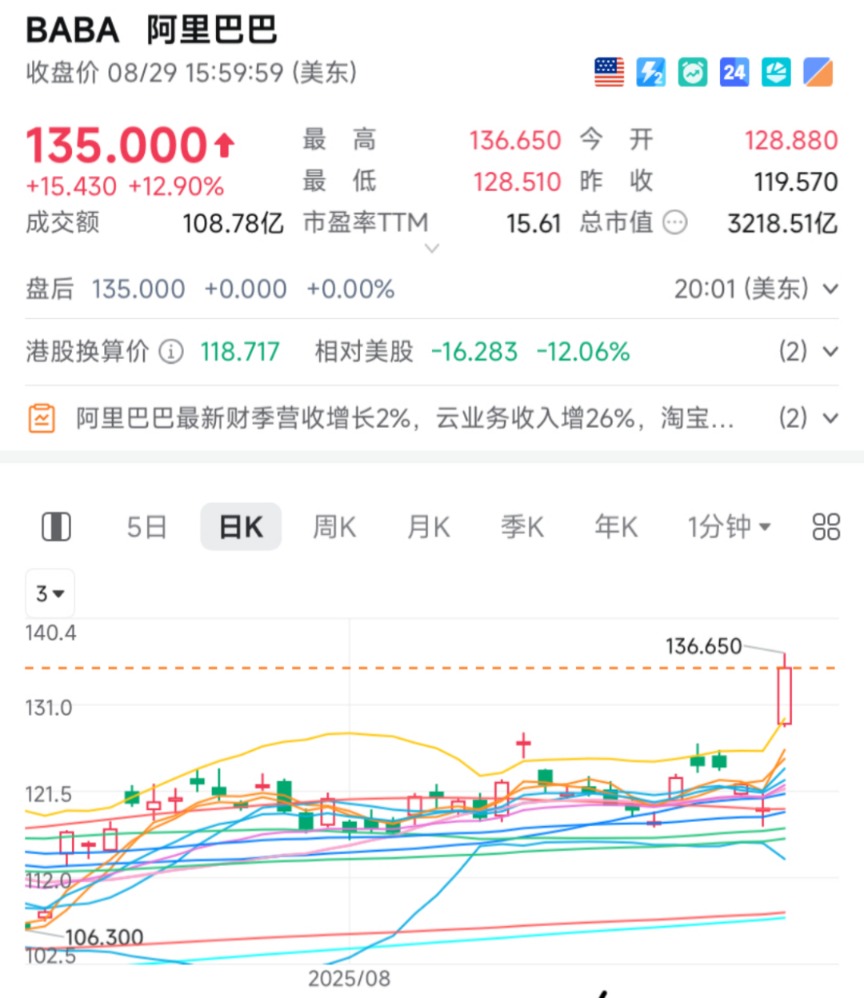The width and height of the screenshot is (864, 998).
Task: Tap the 相对美股 -16.283 difference
Action: 474,351
